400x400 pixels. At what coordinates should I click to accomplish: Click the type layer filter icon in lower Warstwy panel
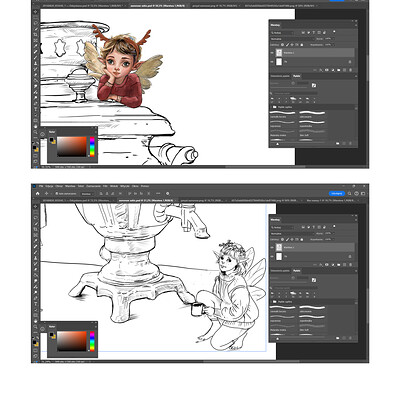coord(314,227)
